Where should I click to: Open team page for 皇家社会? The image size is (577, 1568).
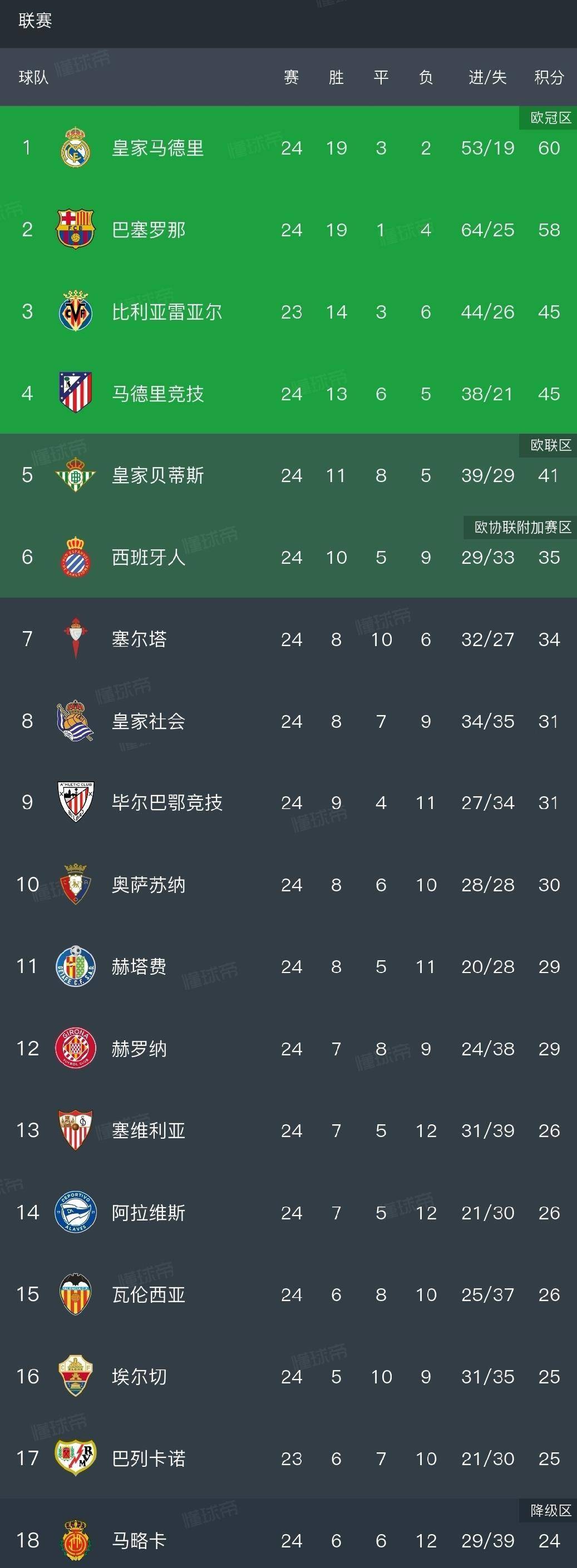pyautogui.click(x=149, y=721)
